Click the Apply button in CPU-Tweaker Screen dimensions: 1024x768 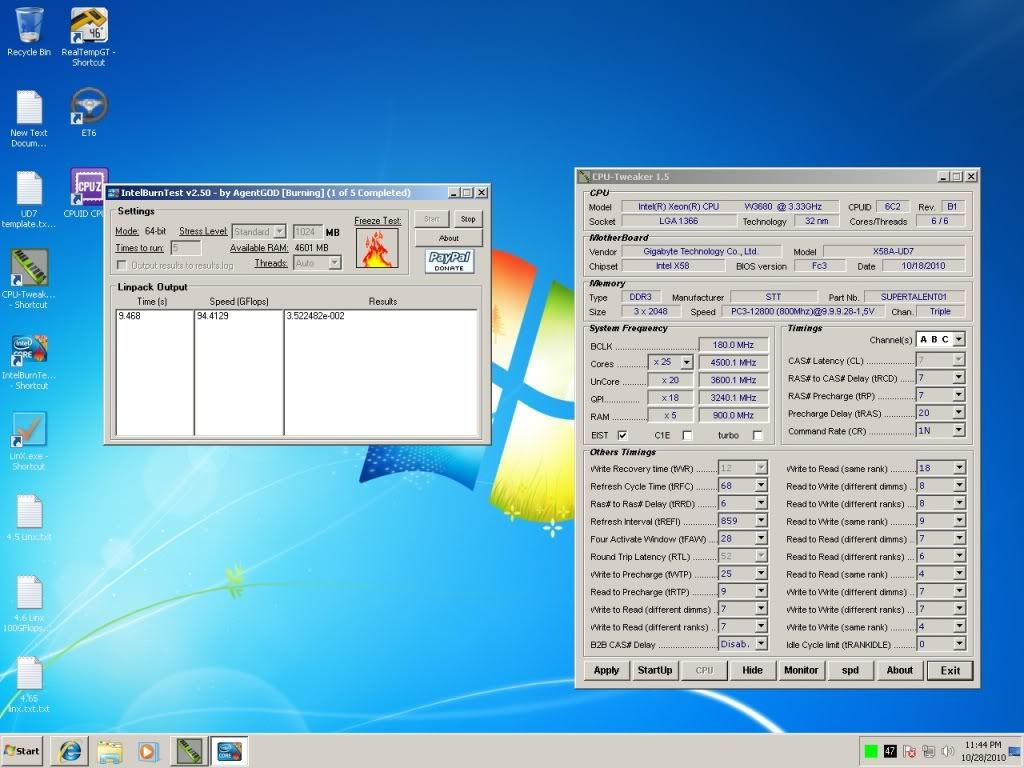click(x=606, y=670)
